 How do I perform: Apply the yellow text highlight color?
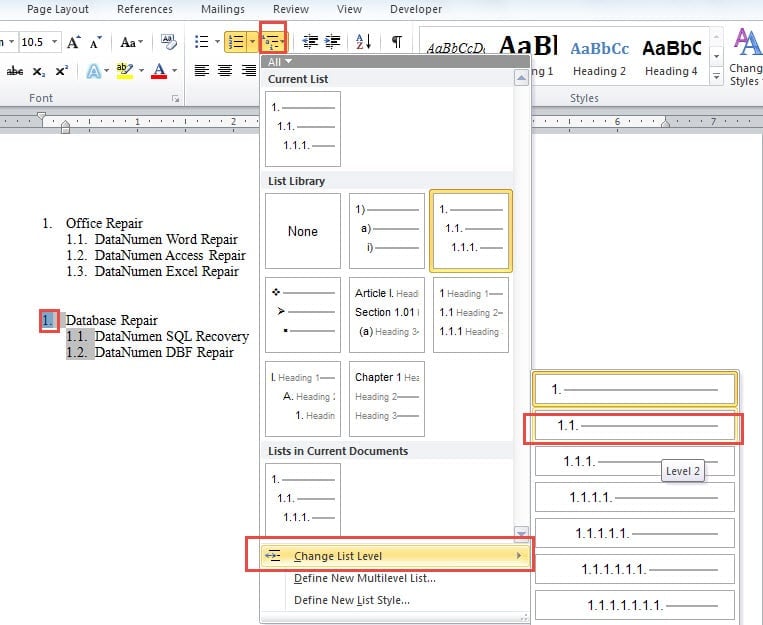pyautogui.click(x=125, y=71)
